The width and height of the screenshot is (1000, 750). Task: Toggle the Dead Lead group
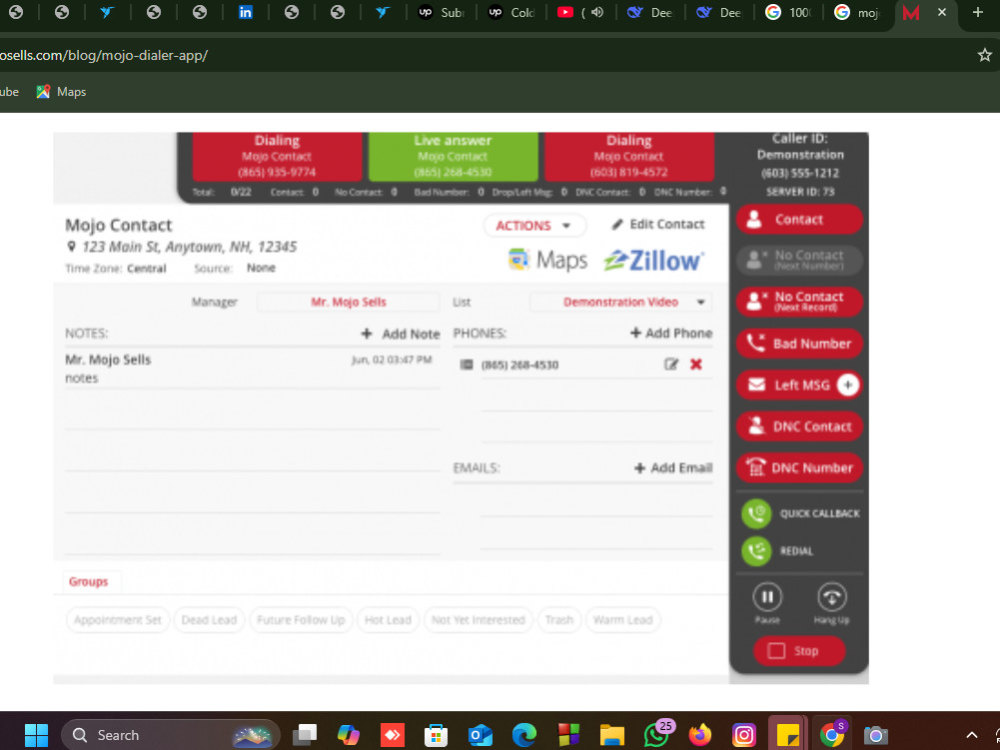coord(209,620)
